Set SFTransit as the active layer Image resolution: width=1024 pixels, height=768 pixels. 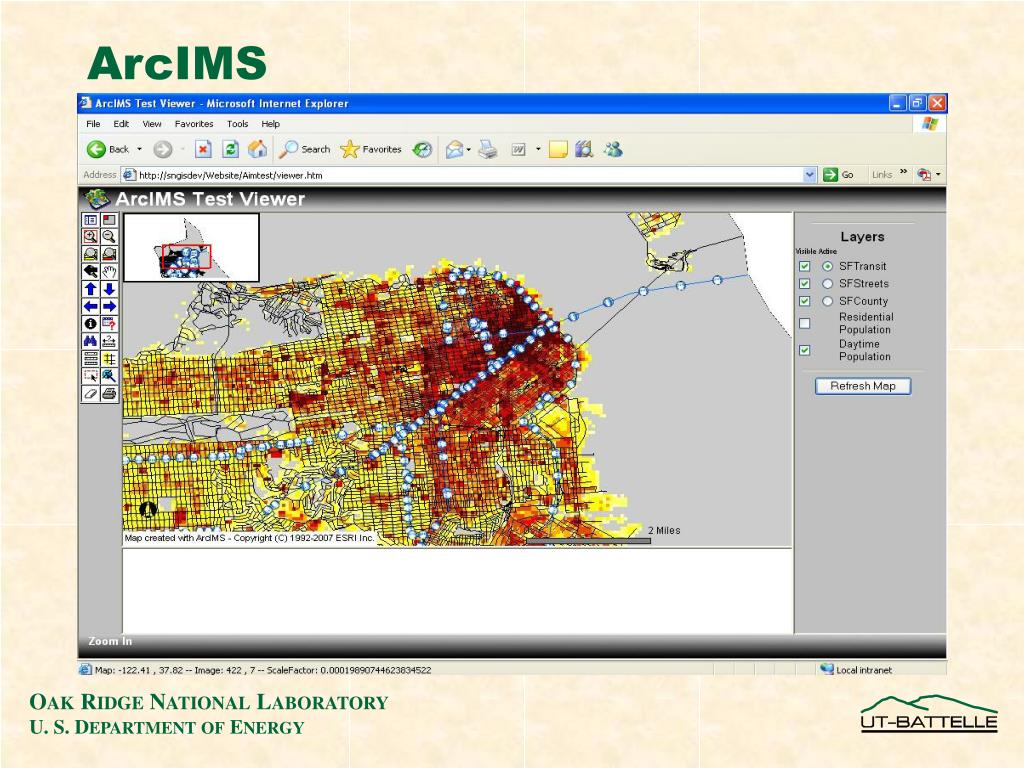pyautogui.click(x=827, y=266)
